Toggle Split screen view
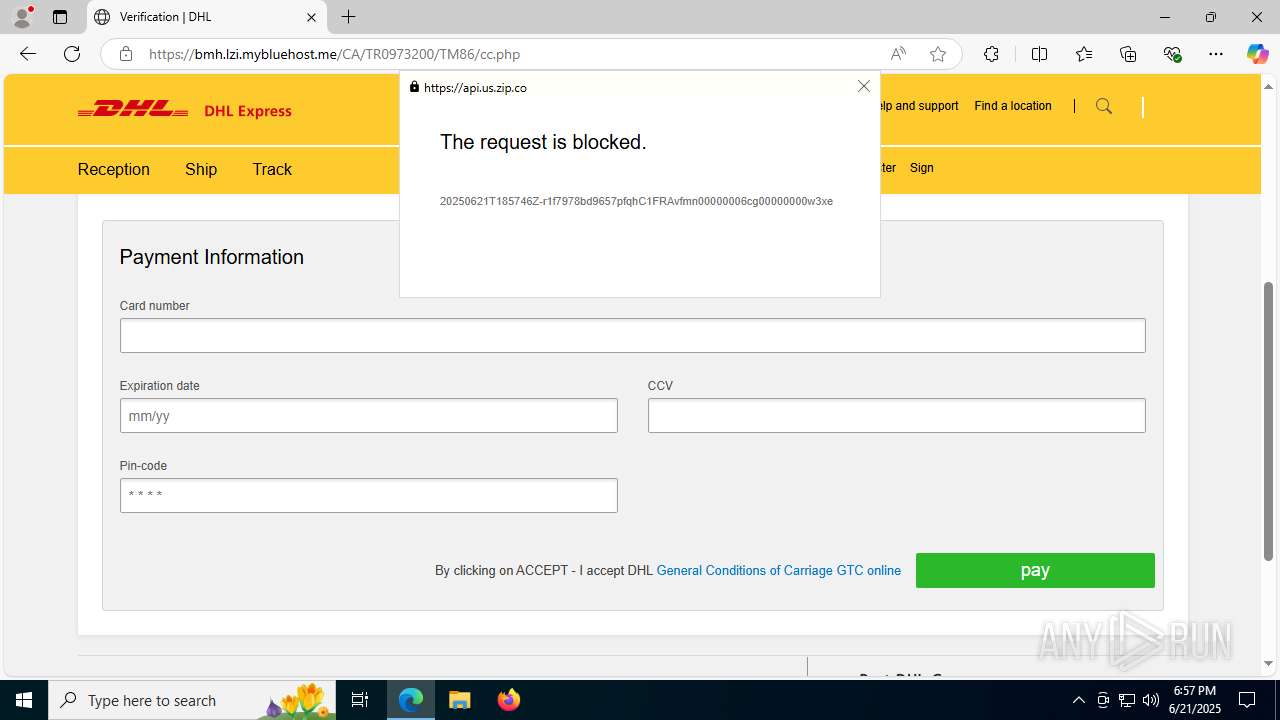This screenshot has height=720, width=1280. (1039, 54)
